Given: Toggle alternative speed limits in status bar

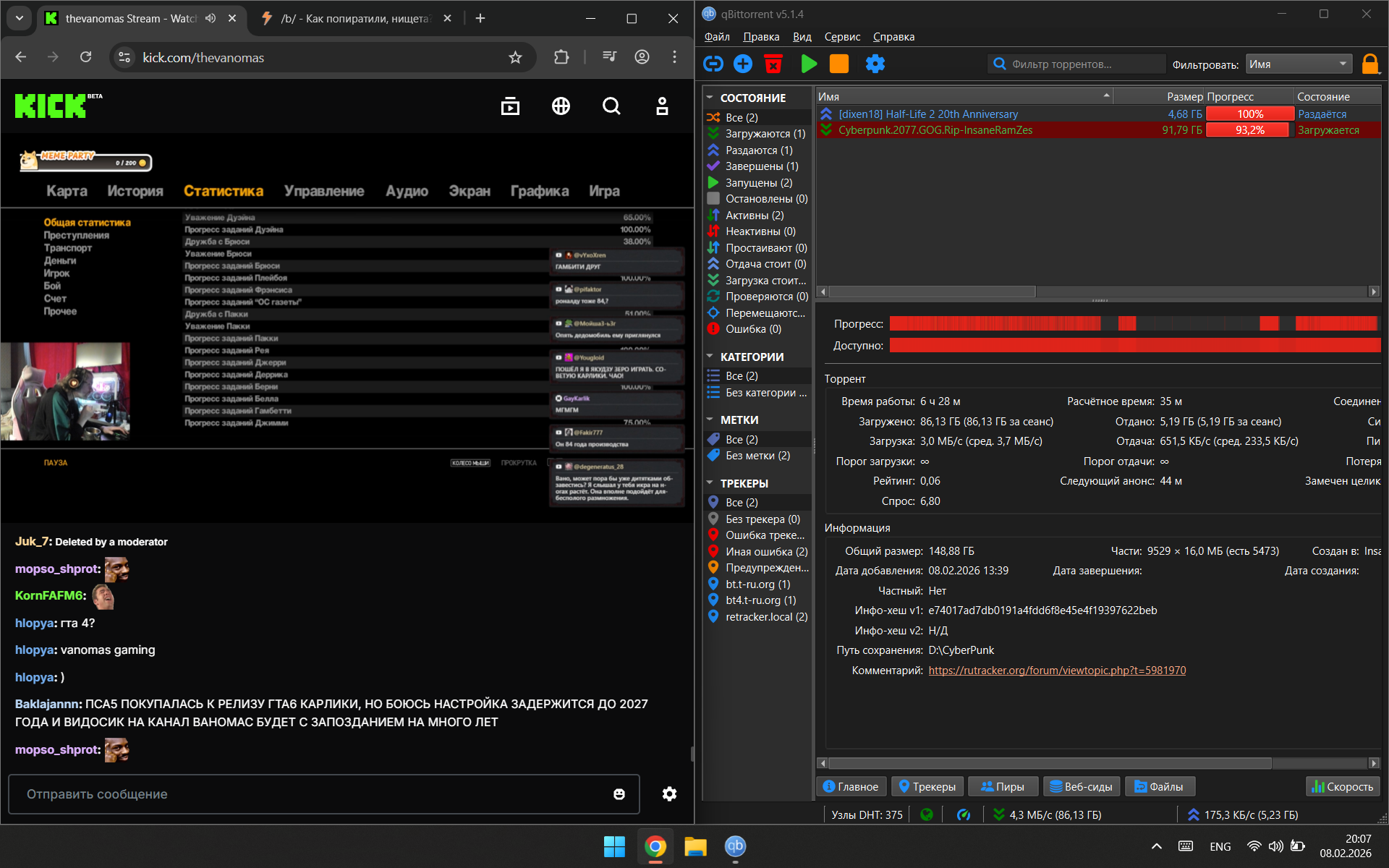Looking at the screenshot, I should 963,815.
